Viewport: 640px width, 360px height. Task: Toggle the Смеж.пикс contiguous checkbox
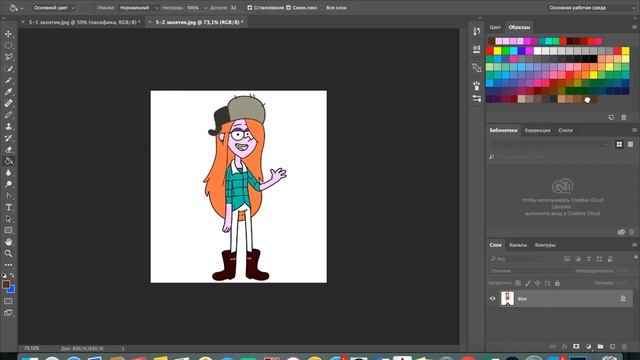pos(289,8)
